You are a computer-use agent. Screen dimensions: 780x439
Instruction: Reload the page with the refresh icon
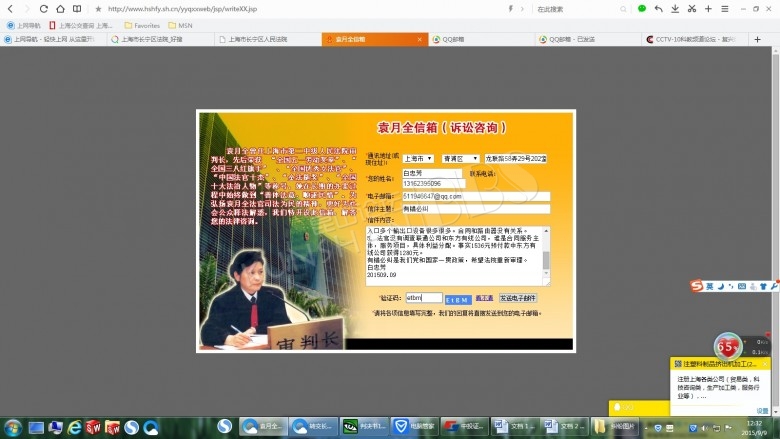tap(43, 8)
